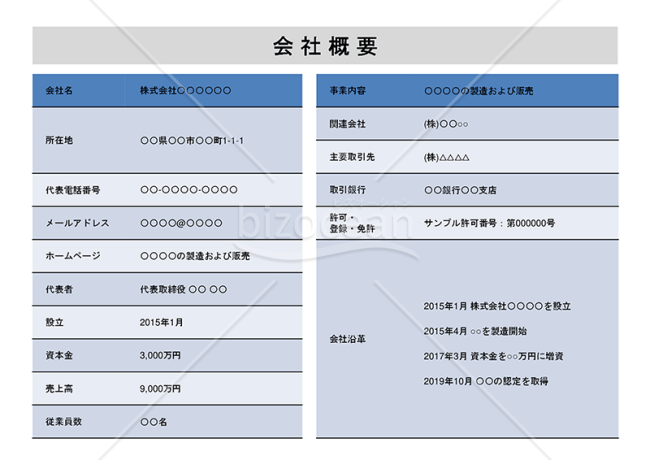
Task: Click the 9,000万円 sales value
Action: point(161,388)
